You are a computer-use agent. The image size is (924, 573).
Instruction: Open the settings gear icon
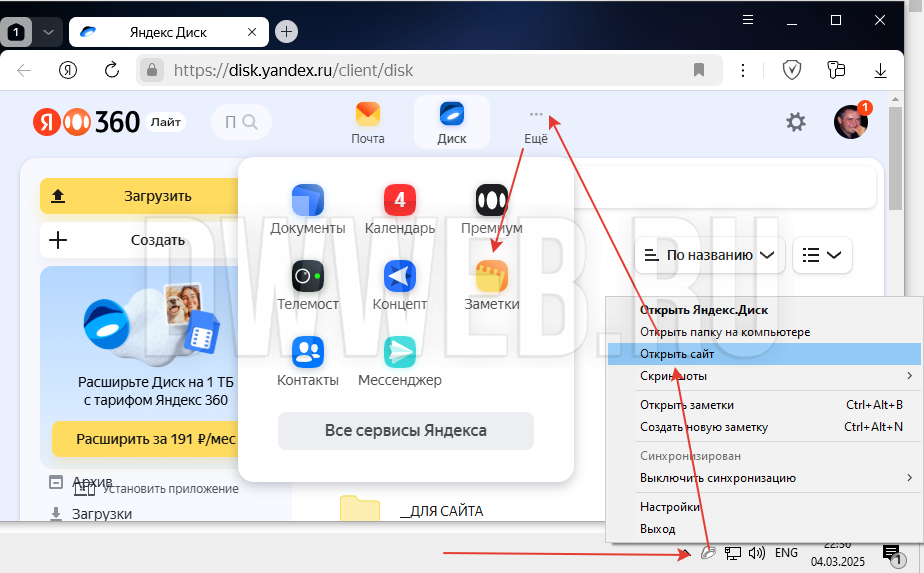(x=796, y=122)
